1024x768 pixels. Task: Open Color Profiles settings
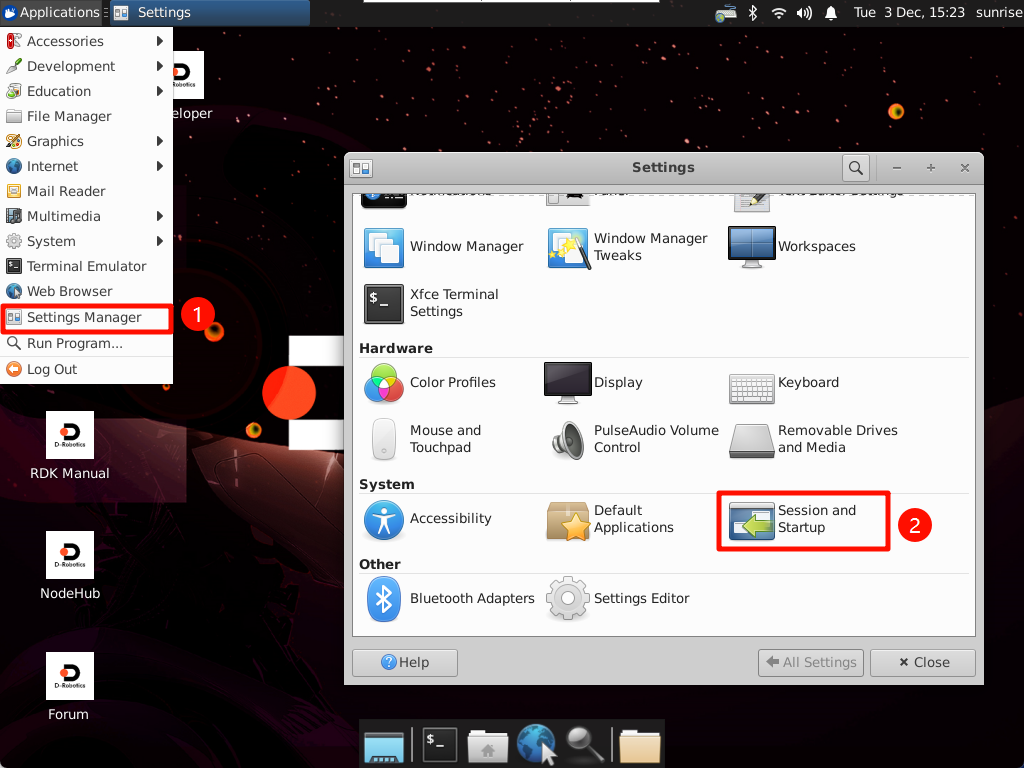click(430, 383)
